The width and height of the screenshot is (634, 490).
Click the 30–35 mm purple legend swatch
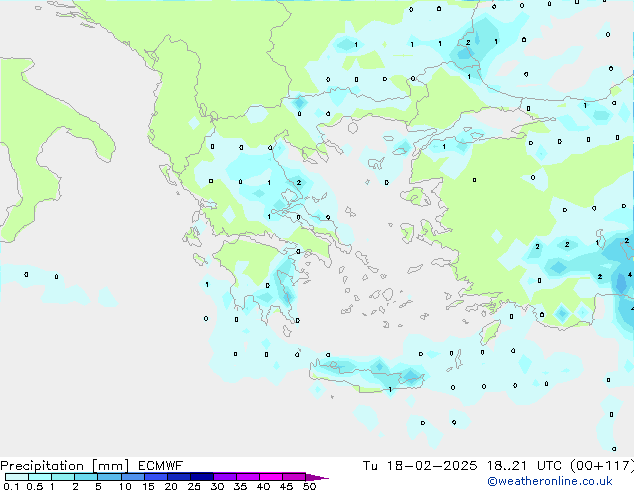pos(224,477)
